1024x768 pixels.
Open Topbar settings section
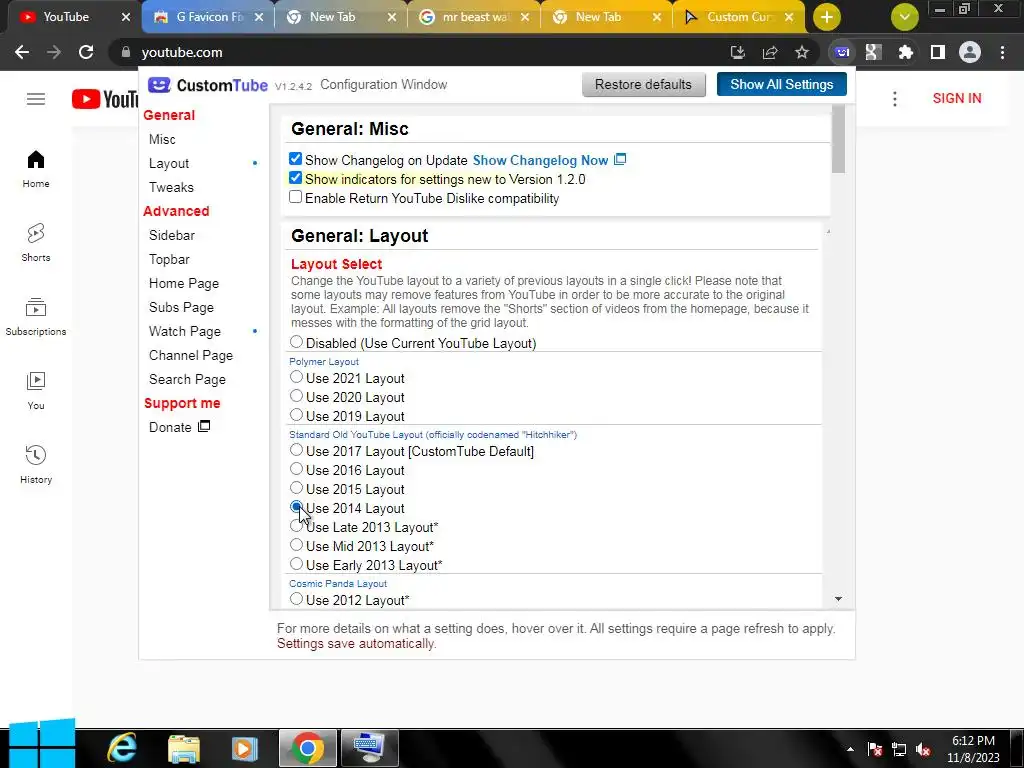[169, 259]
